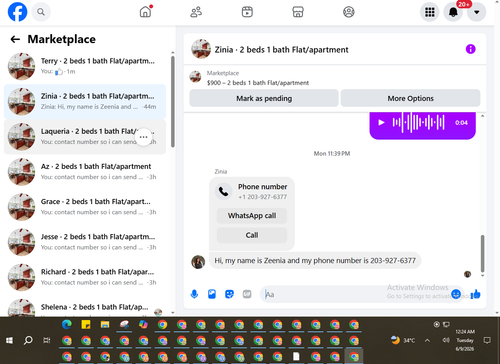
Task: Open the Az conversation
Action: (85, 172)
